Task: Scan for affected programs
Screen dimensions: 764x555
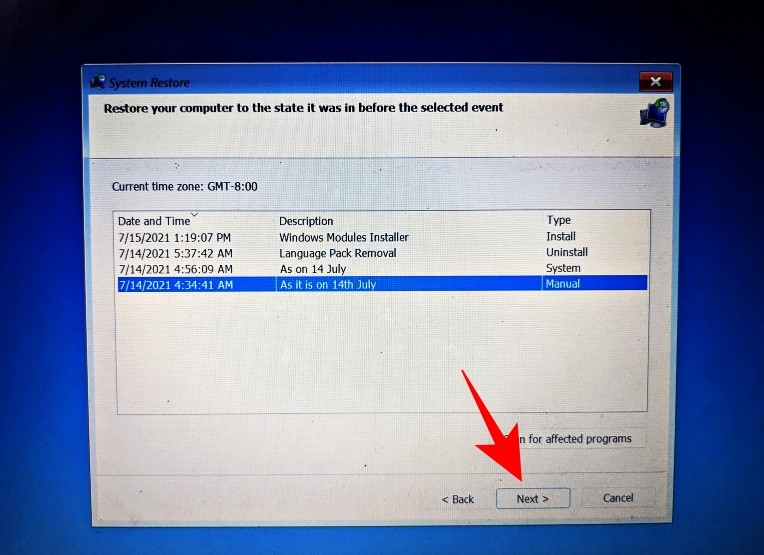Action: pyautogui.click(x=573, y=439)
